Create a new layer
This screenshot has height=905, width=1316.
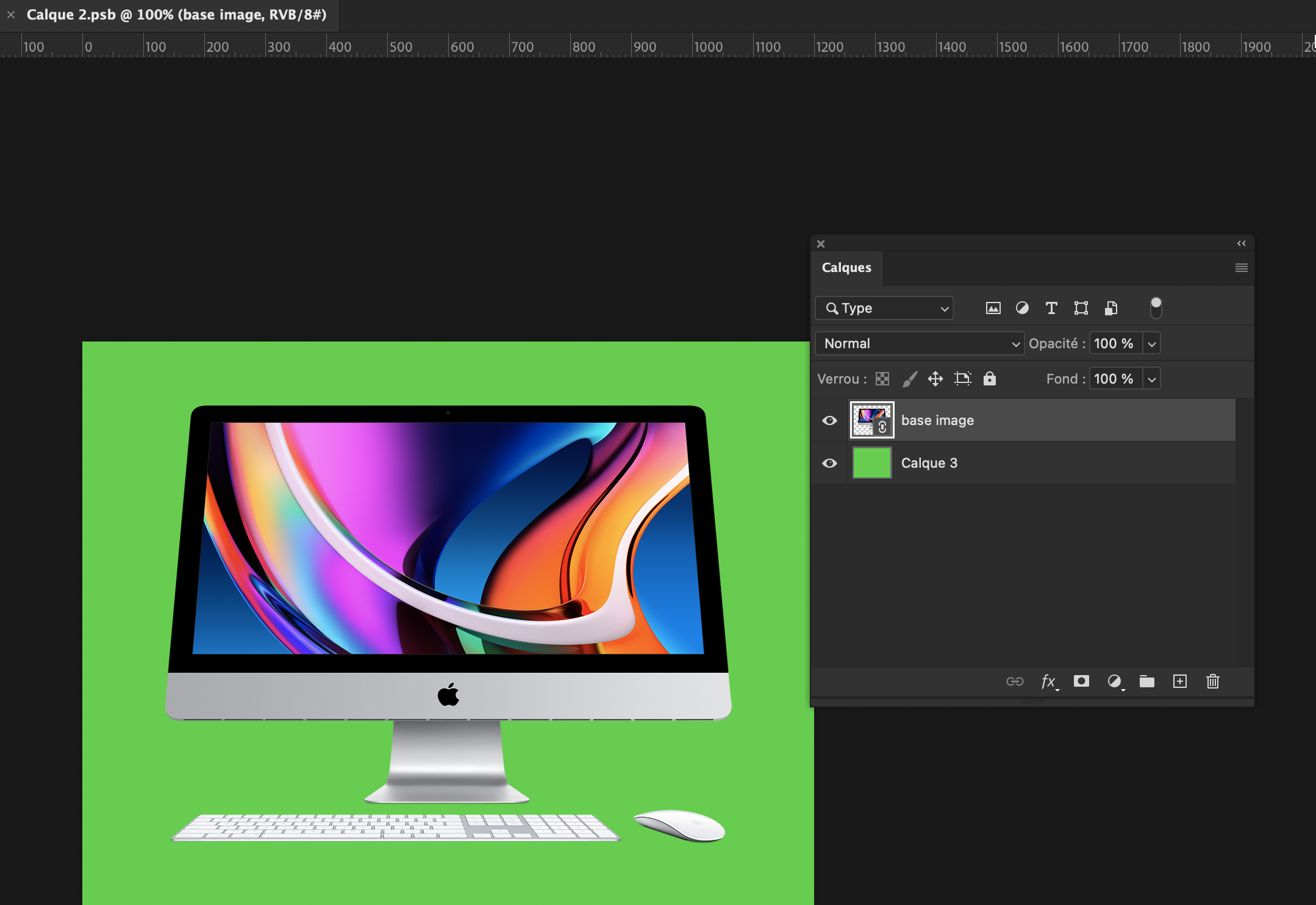click(1180, 681)
